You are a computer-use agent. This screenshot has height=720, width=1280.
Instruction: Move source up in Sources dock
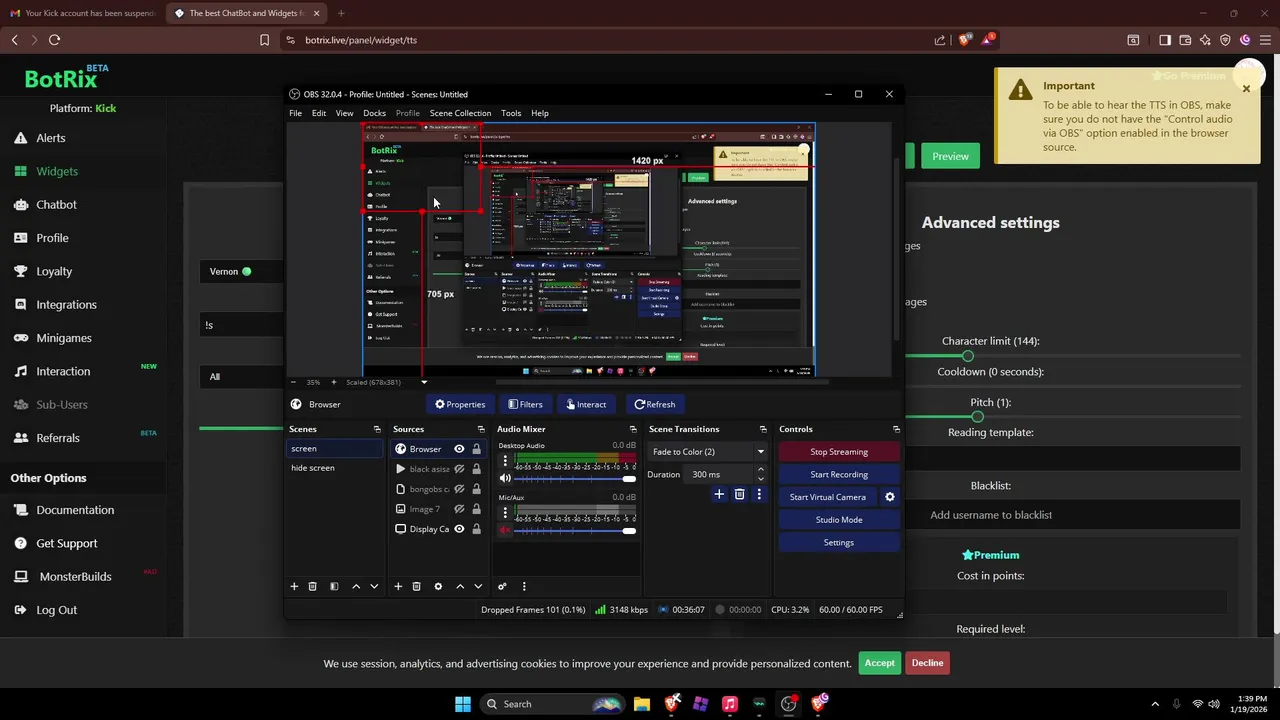[460, 587]
